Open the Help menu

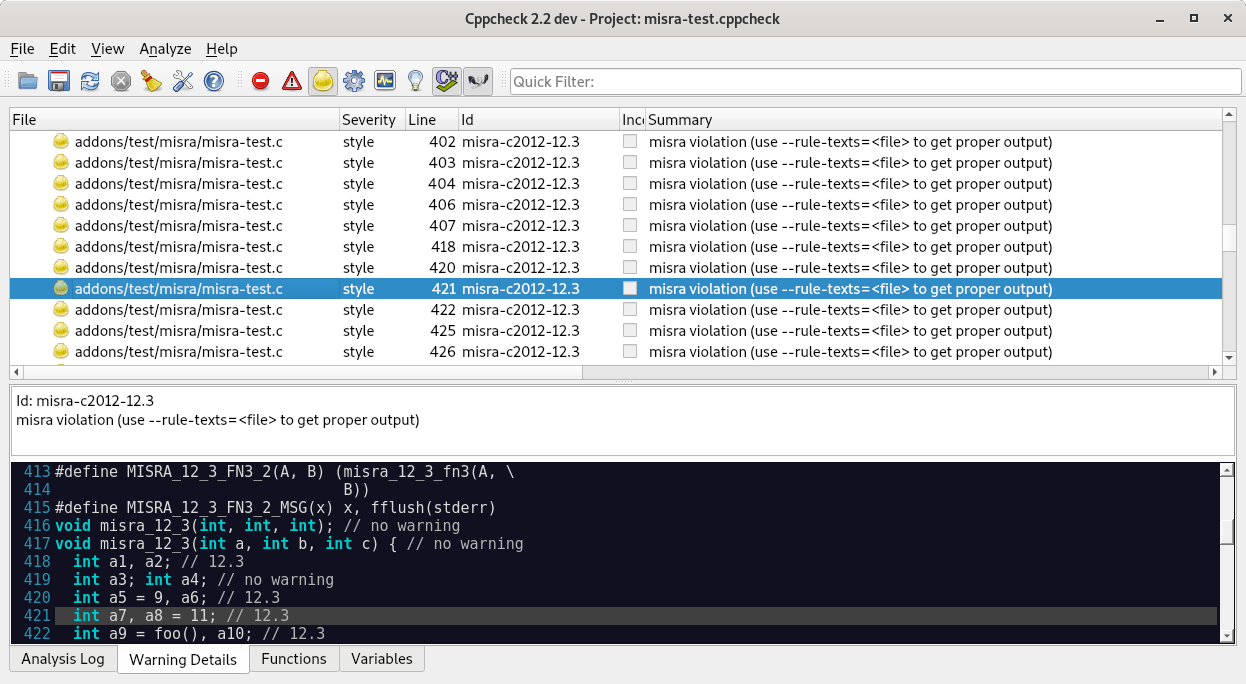pyautogui.click(x=222, y=49)
